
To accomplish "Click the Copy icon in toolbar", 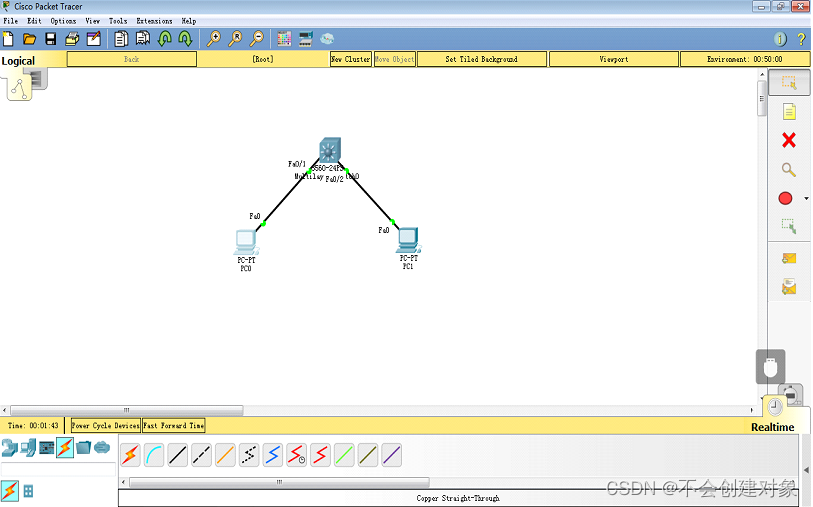I will [x=121, y=39].
